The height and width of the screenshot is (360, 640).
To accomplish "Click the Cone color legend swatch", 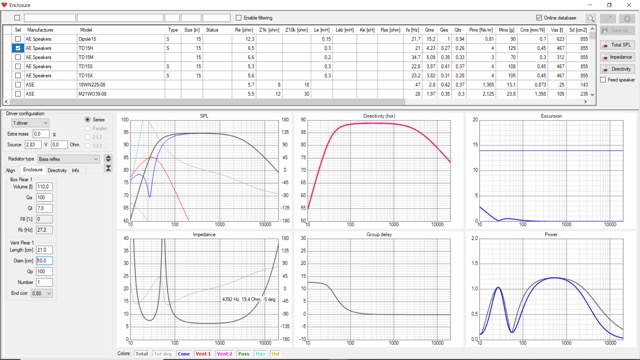I will tap(184, 354).
